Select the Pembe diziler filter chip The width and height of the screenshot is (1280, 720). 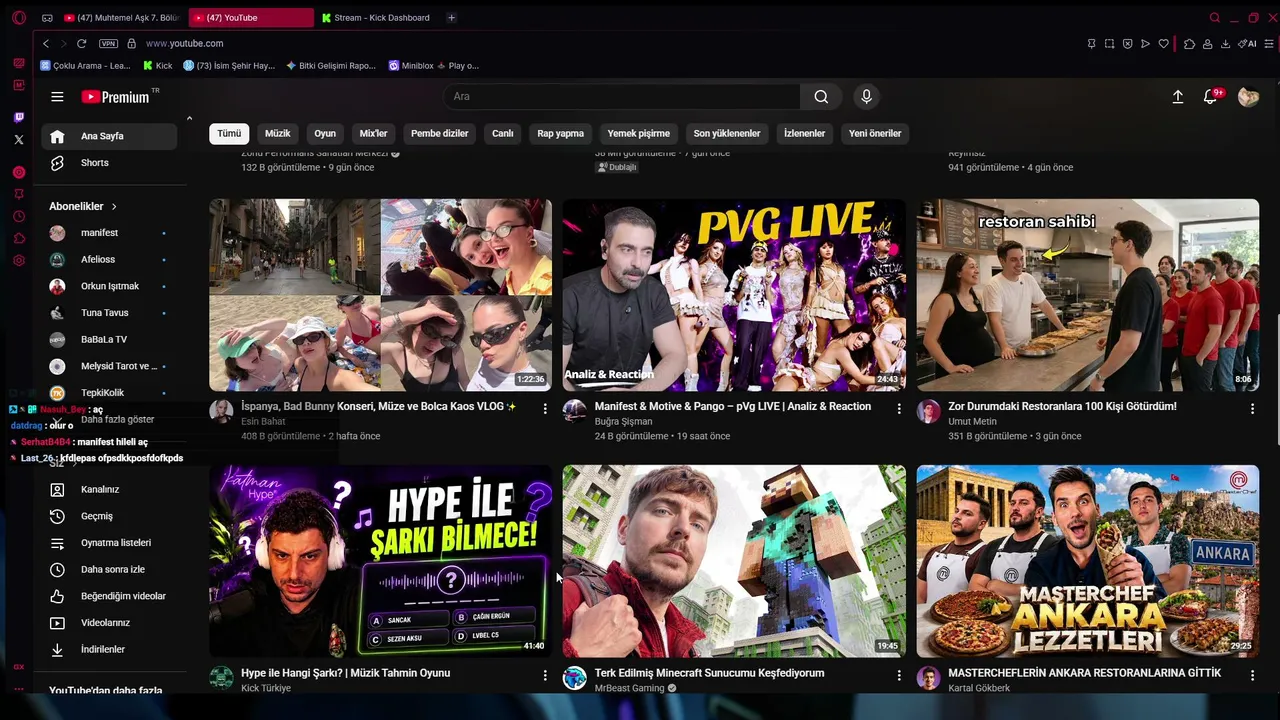[440, 133]
